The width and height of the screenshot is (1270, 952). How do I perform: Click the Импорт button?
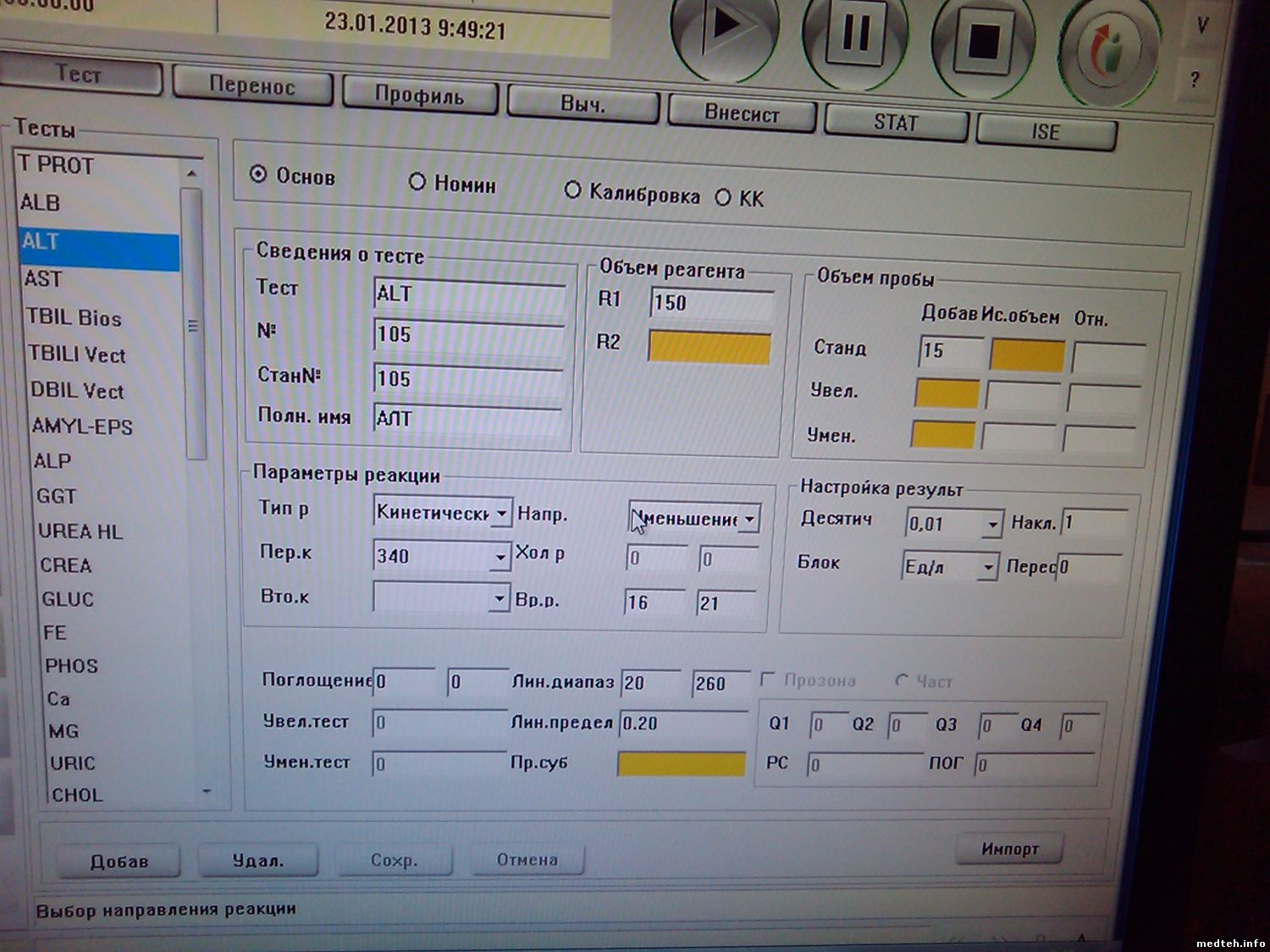click(x=1009, y=849)
